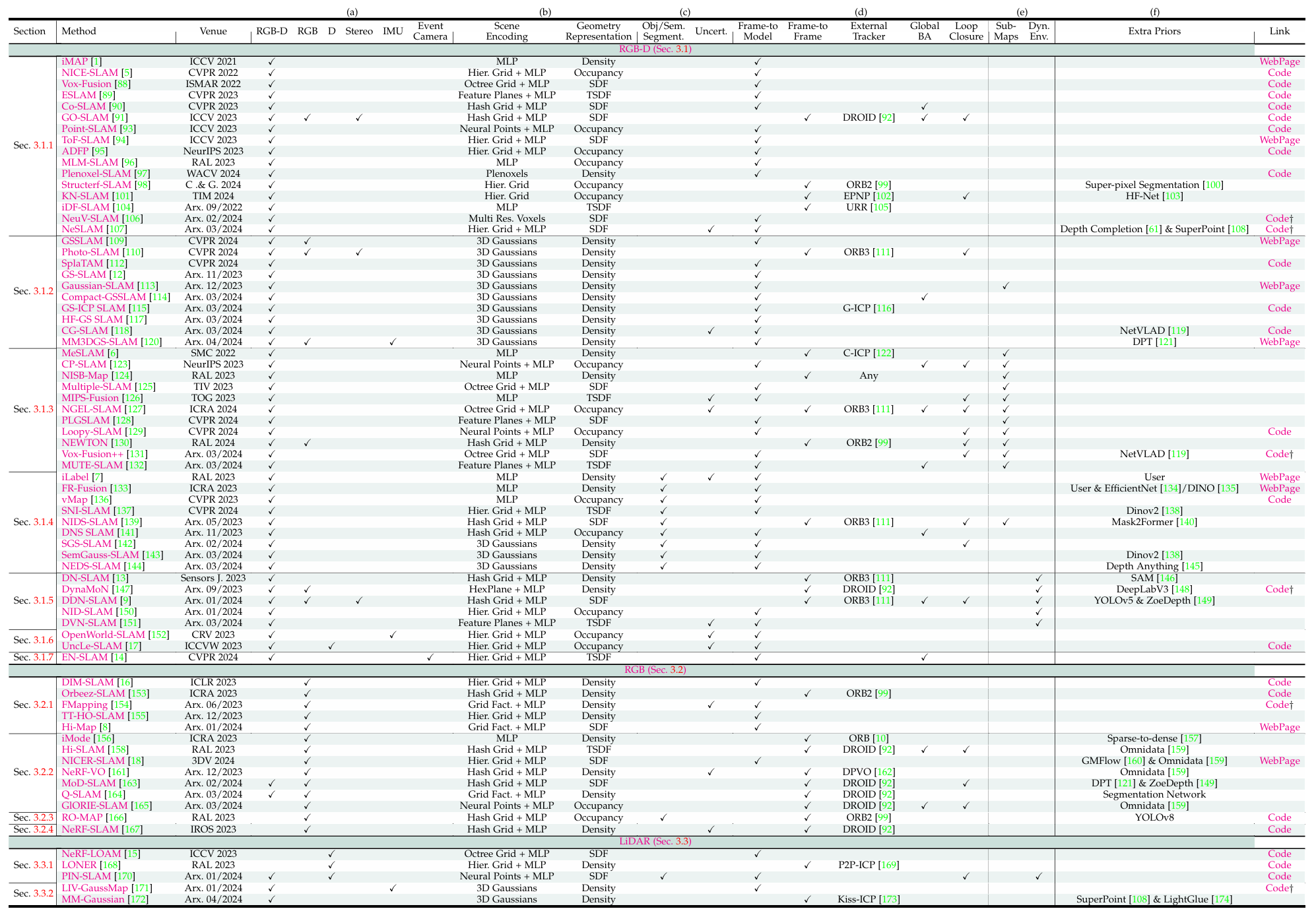Open the Code link for ESLAM
This screenshot has width=1316, height=913.
coord(1279,95)
